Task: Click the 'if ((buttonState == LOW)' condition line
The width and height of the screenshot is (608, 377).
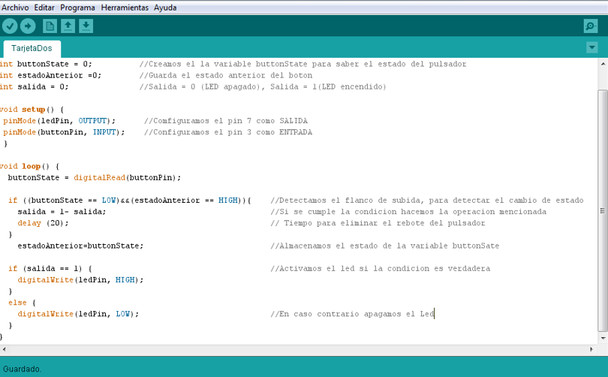Action: 130,200
